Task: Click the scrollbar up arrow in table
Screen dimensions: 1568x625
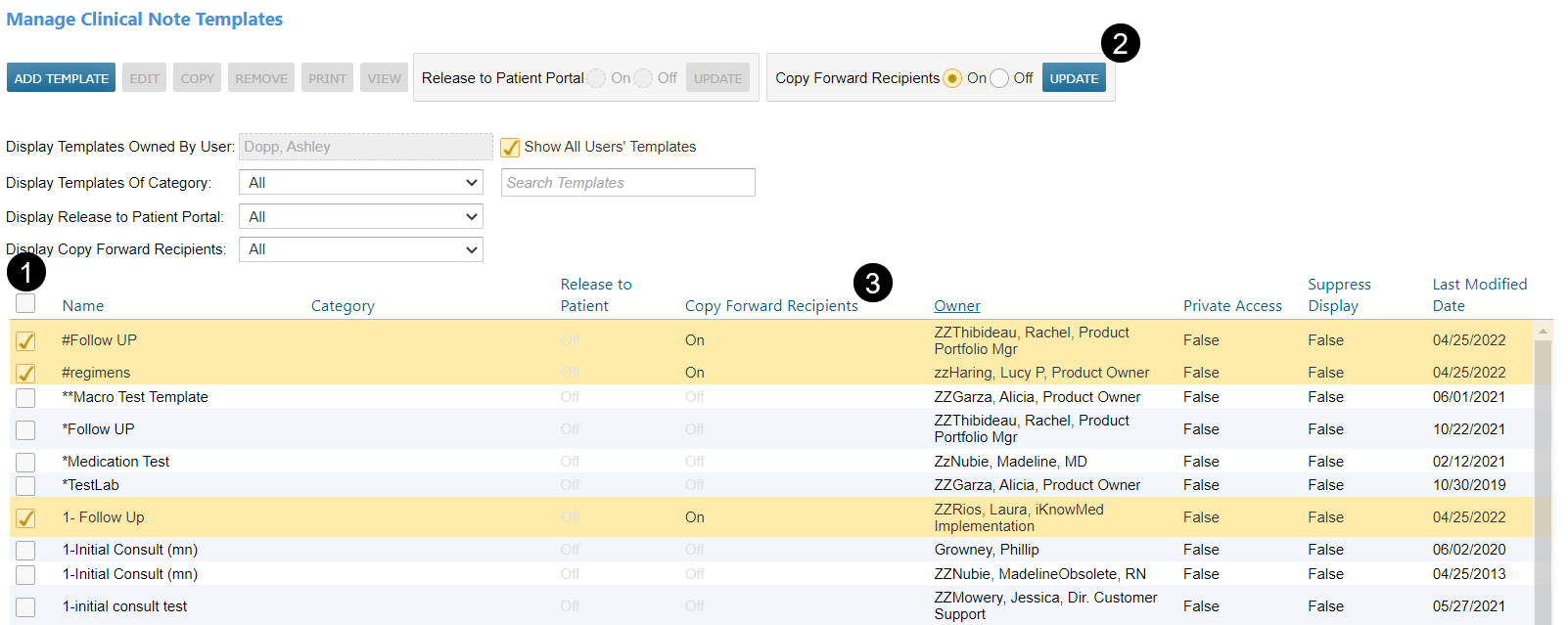Action: tap(1543, 333)
